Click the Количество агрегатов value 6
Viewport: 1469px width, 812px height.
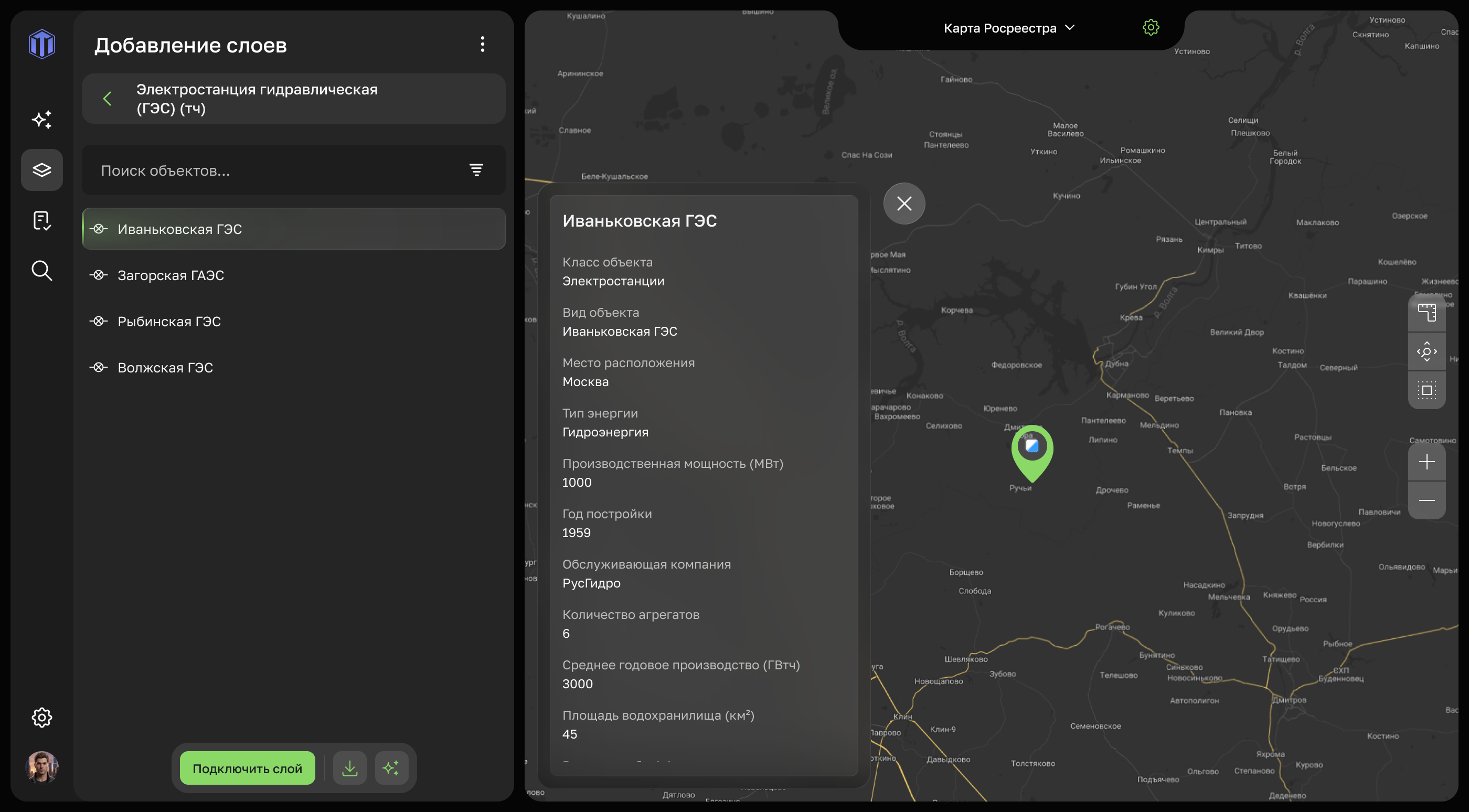(566, 634)
